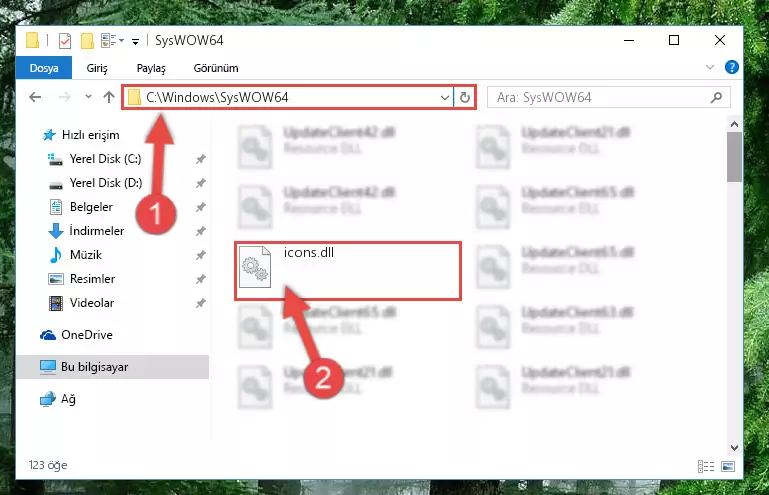The width and height of the screenshot is (769, 495).
Task: Click the New folder quick access icon
Action: coord(87,41)
